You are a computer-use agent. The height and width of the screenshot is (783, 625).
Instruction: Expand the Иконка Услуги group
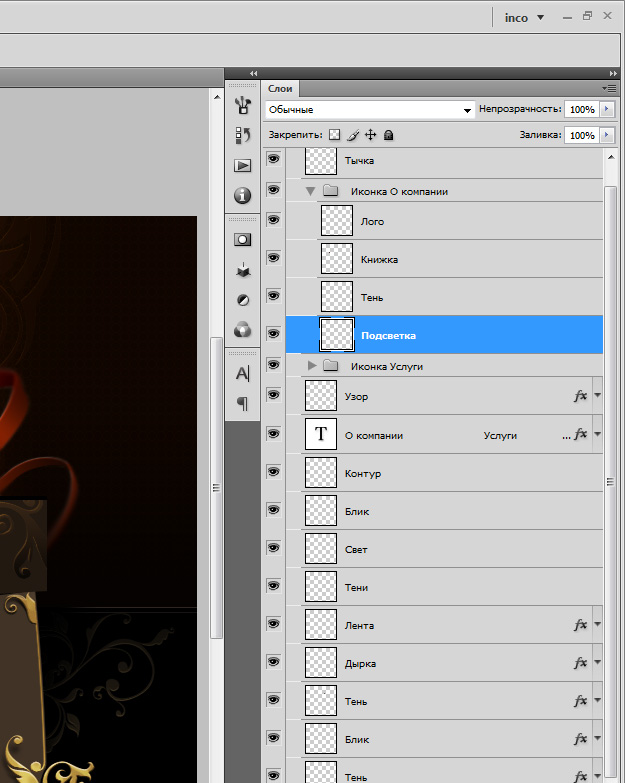pos(312,366)
